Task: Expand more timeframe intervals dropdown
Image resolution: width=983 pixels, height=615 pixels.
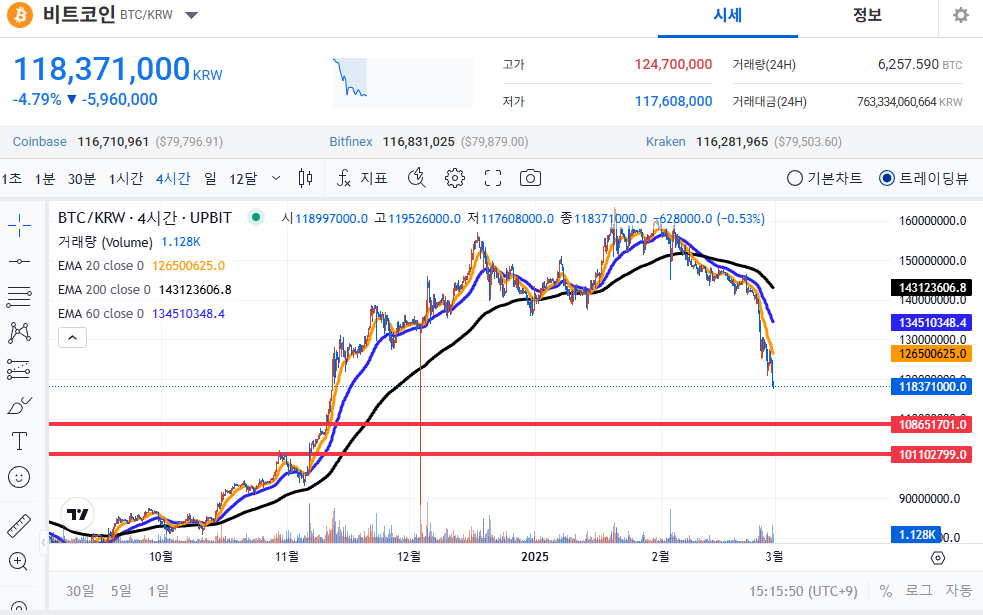Action: (x=276, y=178)
